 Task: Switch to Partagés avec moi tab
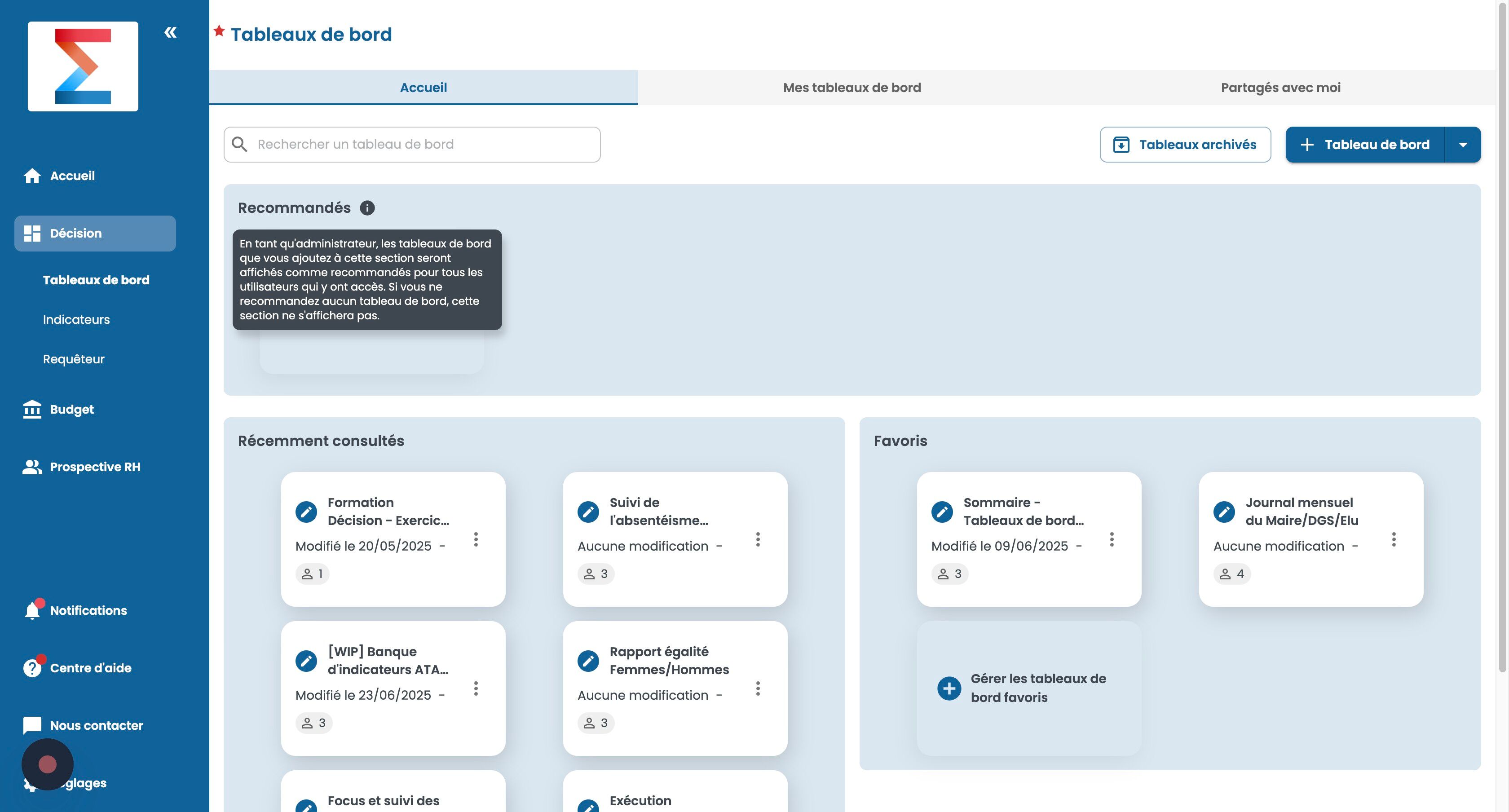pos(1280,88)
